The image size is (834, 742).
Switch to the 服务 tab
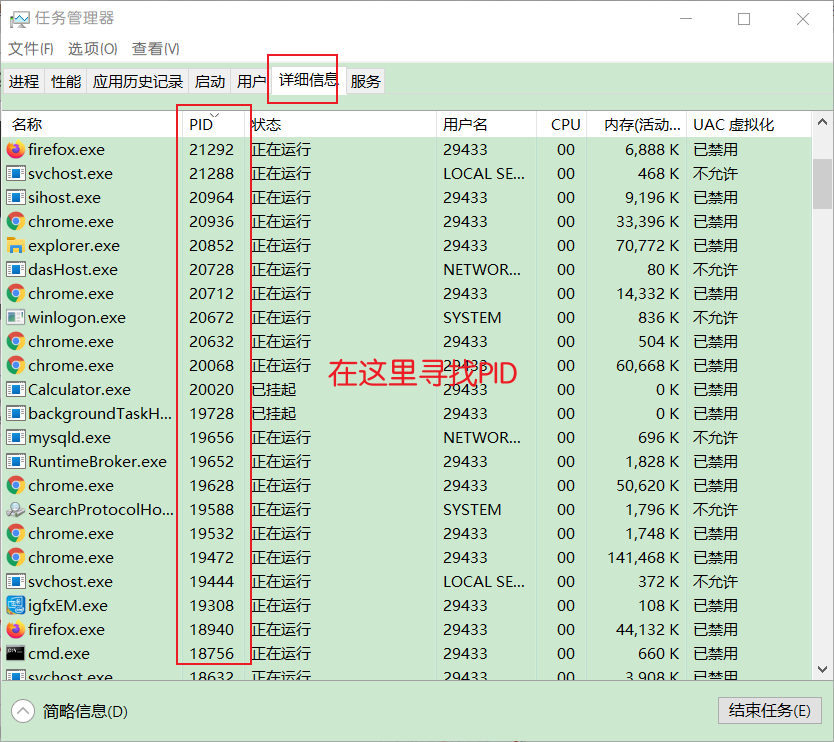(366, 82)
